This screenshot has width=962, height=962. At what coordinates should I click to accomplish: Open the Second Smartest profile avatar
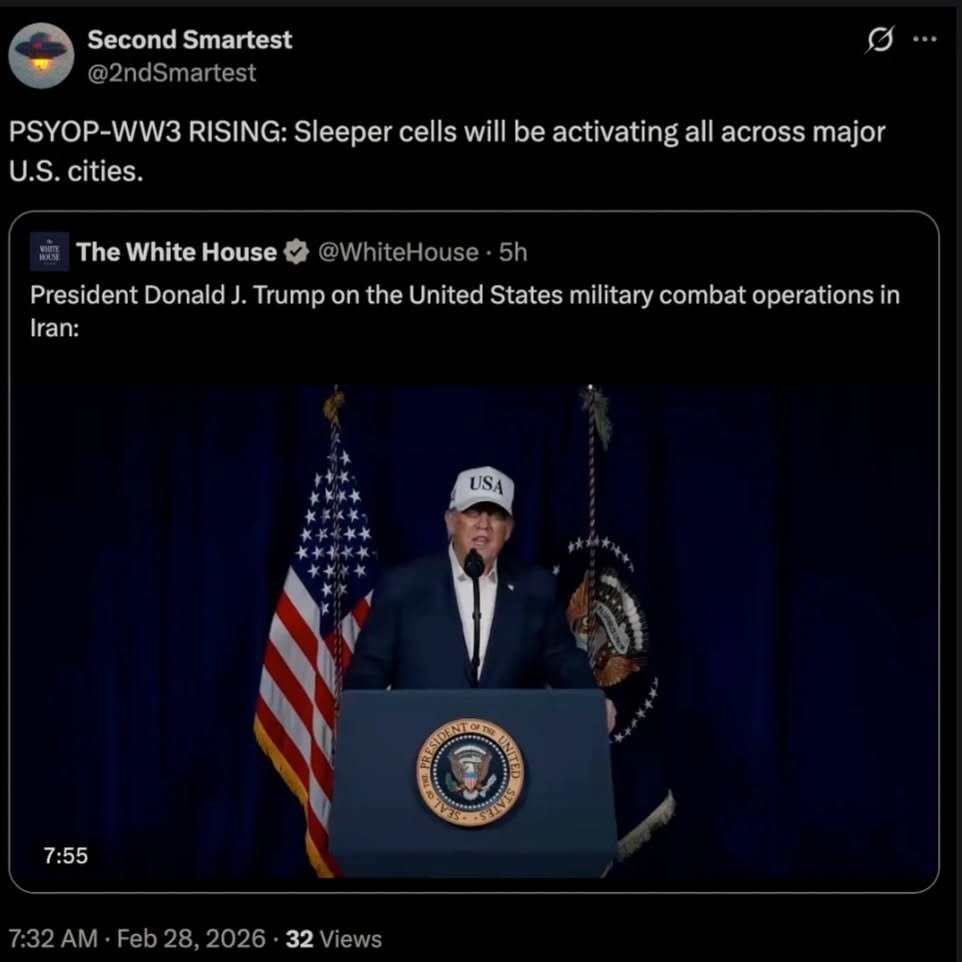point(41,56)
